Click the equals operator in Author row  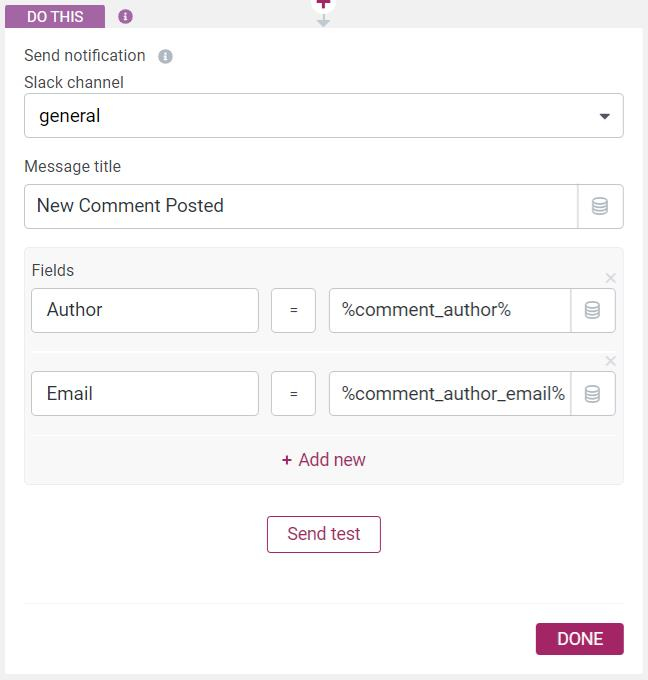coord(293,310)
